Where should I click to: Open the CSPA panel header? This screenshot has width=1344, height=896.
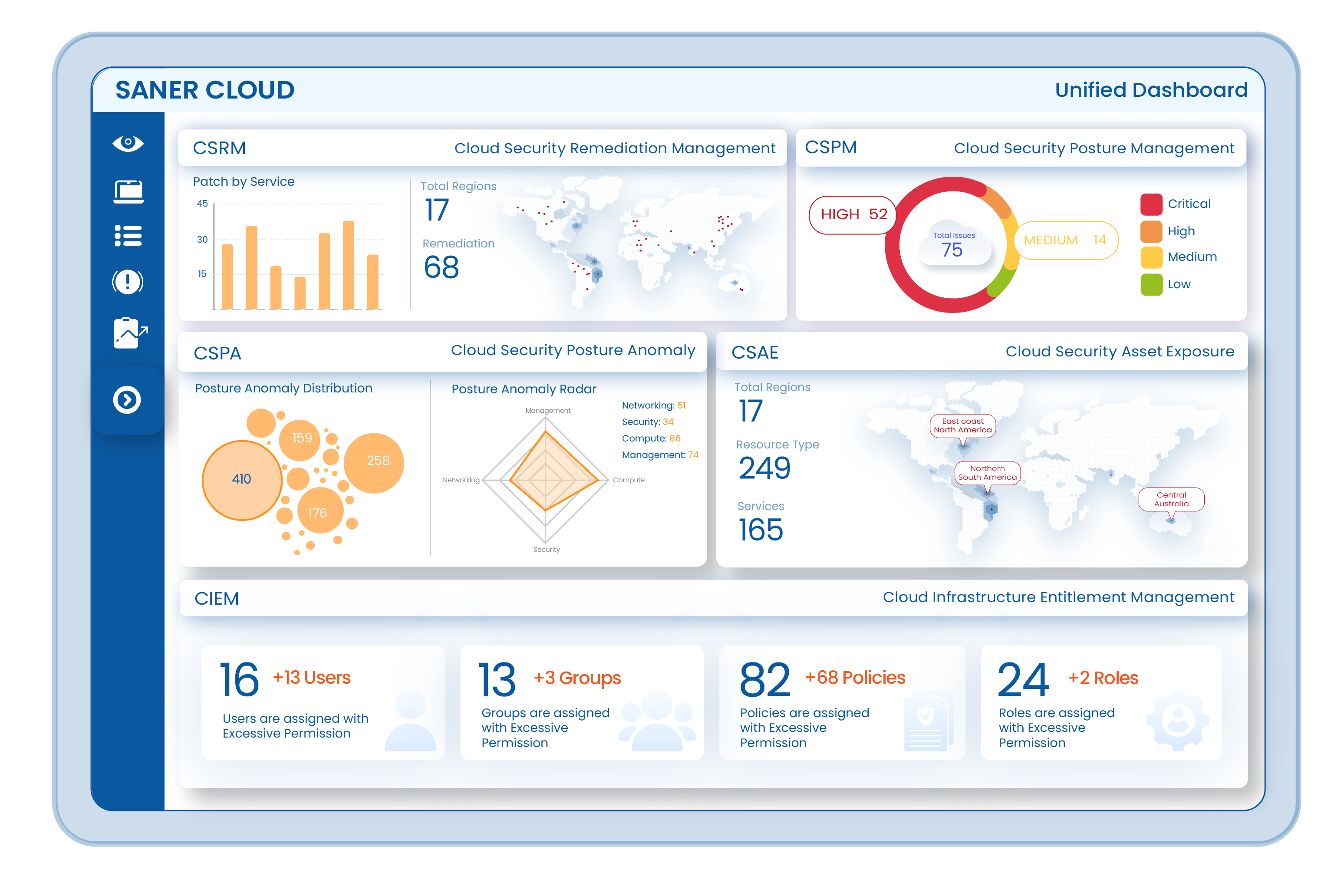(443, 352)
